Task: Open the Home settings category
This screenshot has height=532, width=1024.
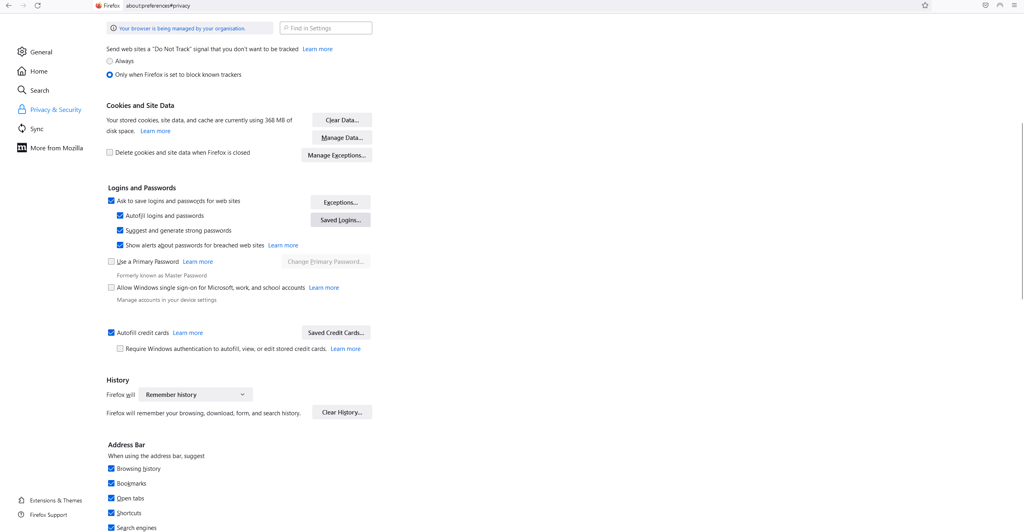Action: 39,71
